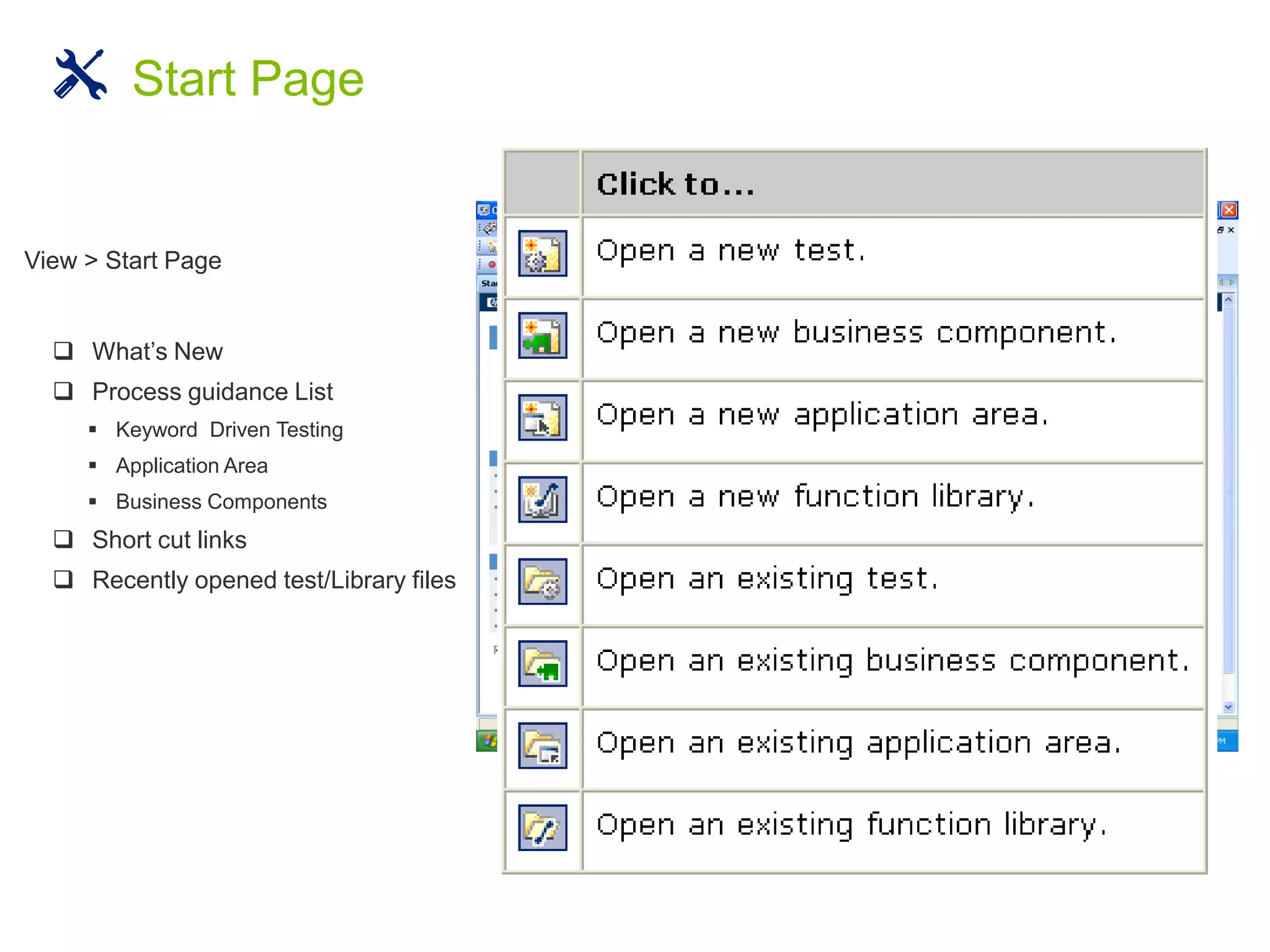
Task: Click the 'What's New' list item text
Action: tap(158, 351)
